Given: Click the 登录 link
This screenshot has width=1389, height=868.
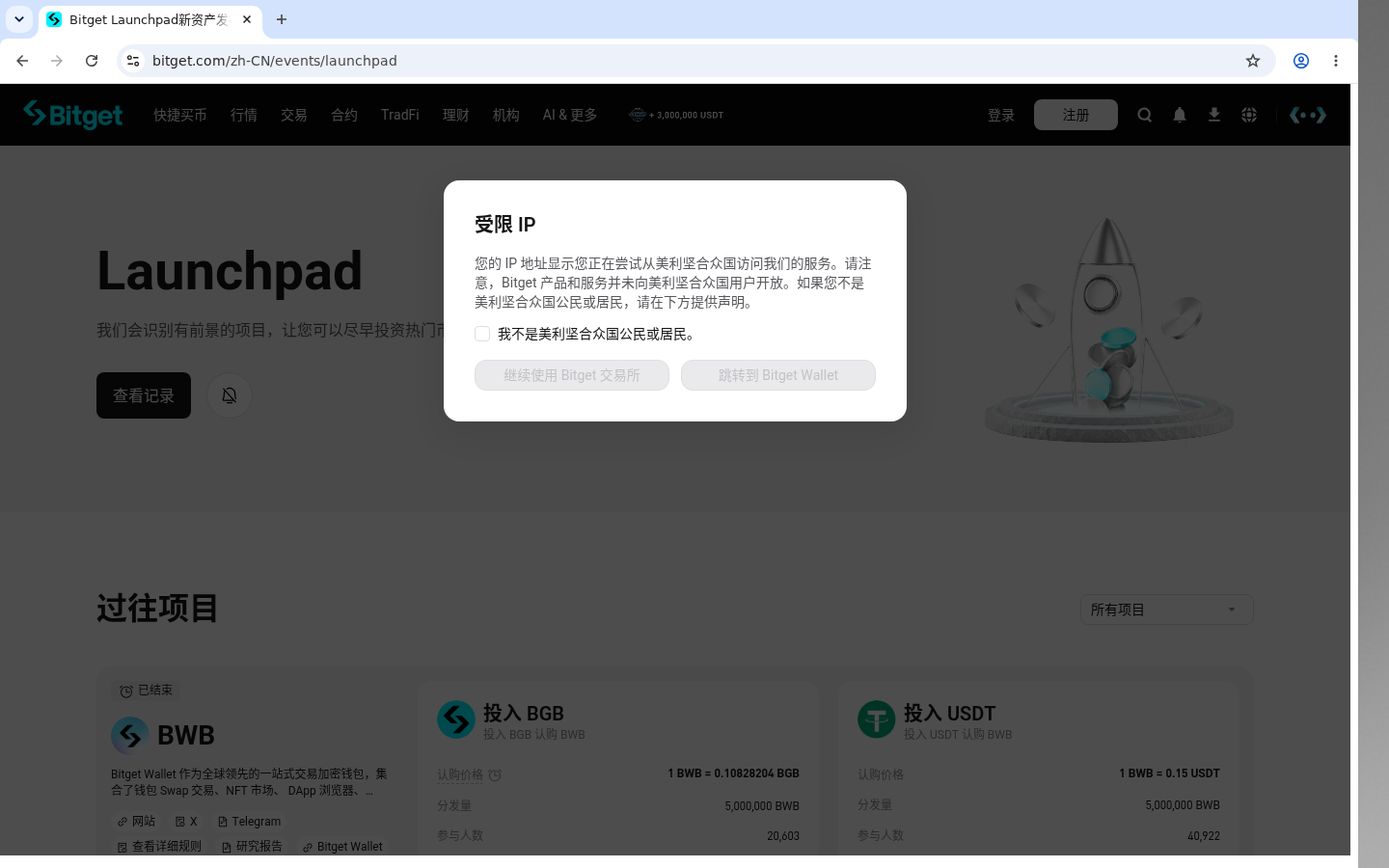Looking at the screenshot, I should click(1001, 115).
